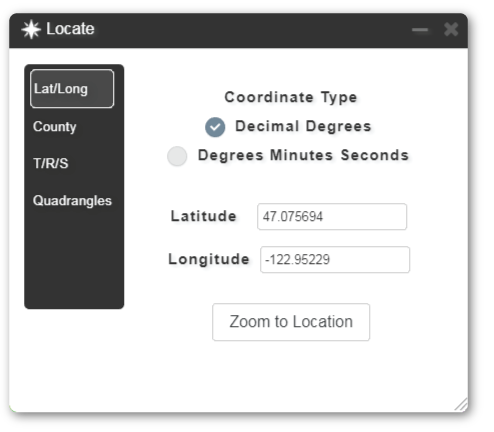Switch to the Quadrangles tab
The image size is (494, 432).
72,201
